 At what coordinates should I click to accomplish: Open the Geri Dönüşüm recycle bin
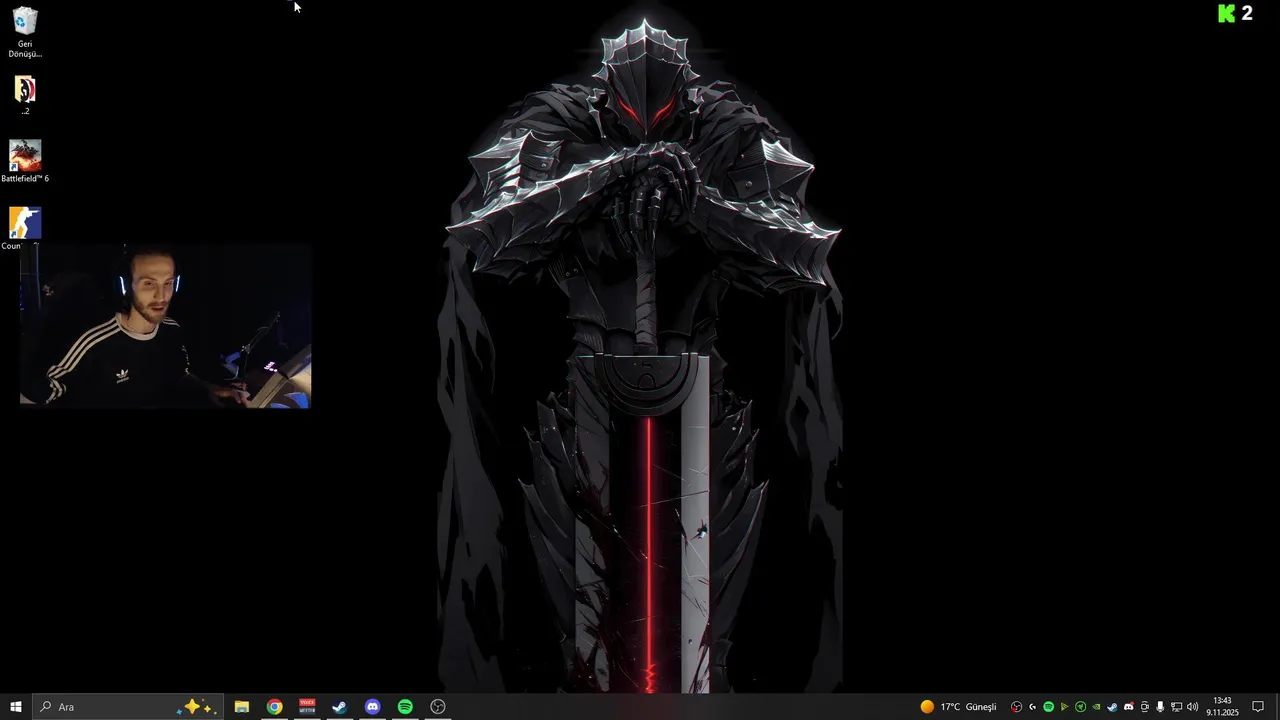coord(25,32)
